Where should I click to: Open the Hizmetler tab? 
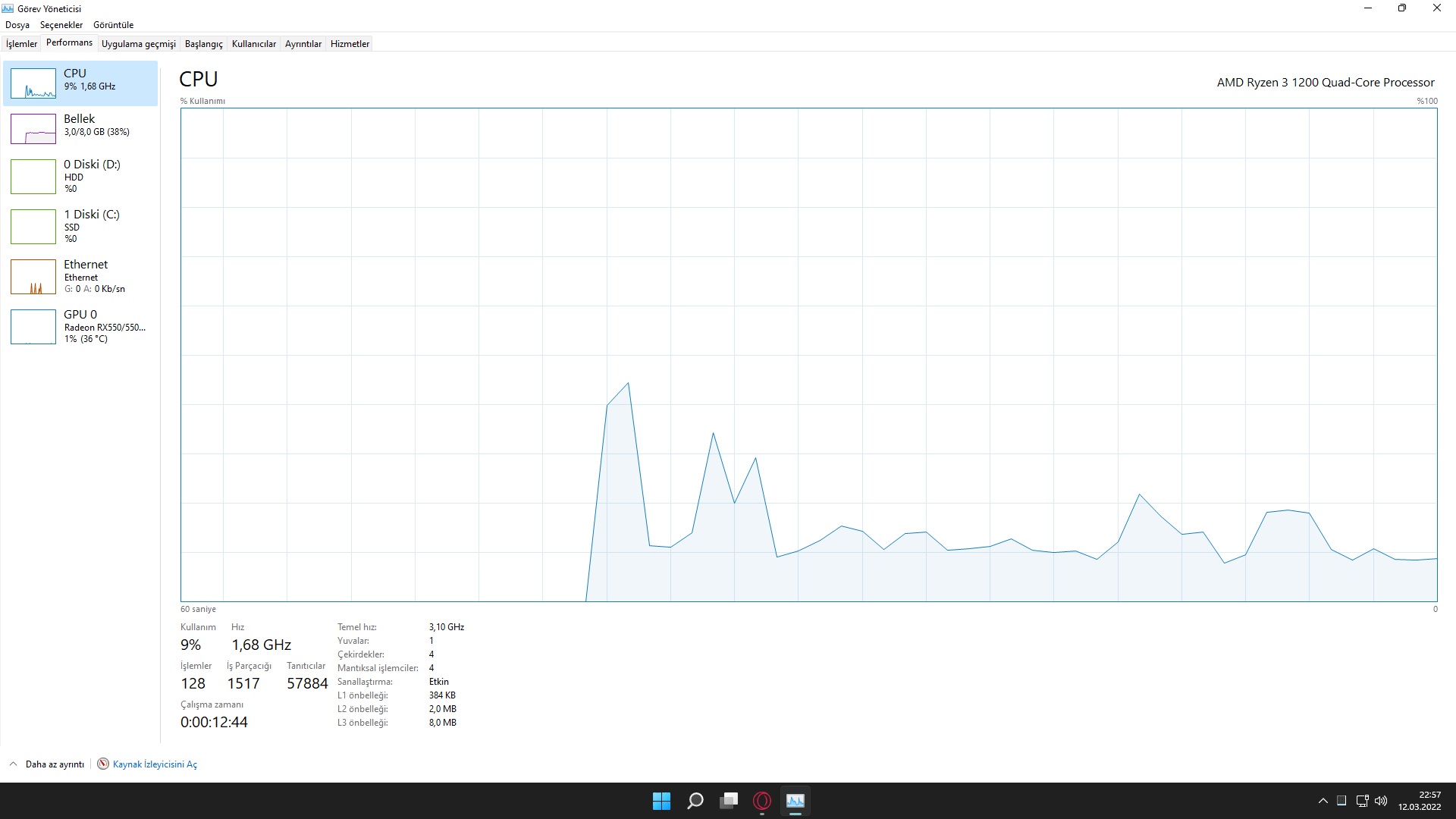click(x=350, y=44)
